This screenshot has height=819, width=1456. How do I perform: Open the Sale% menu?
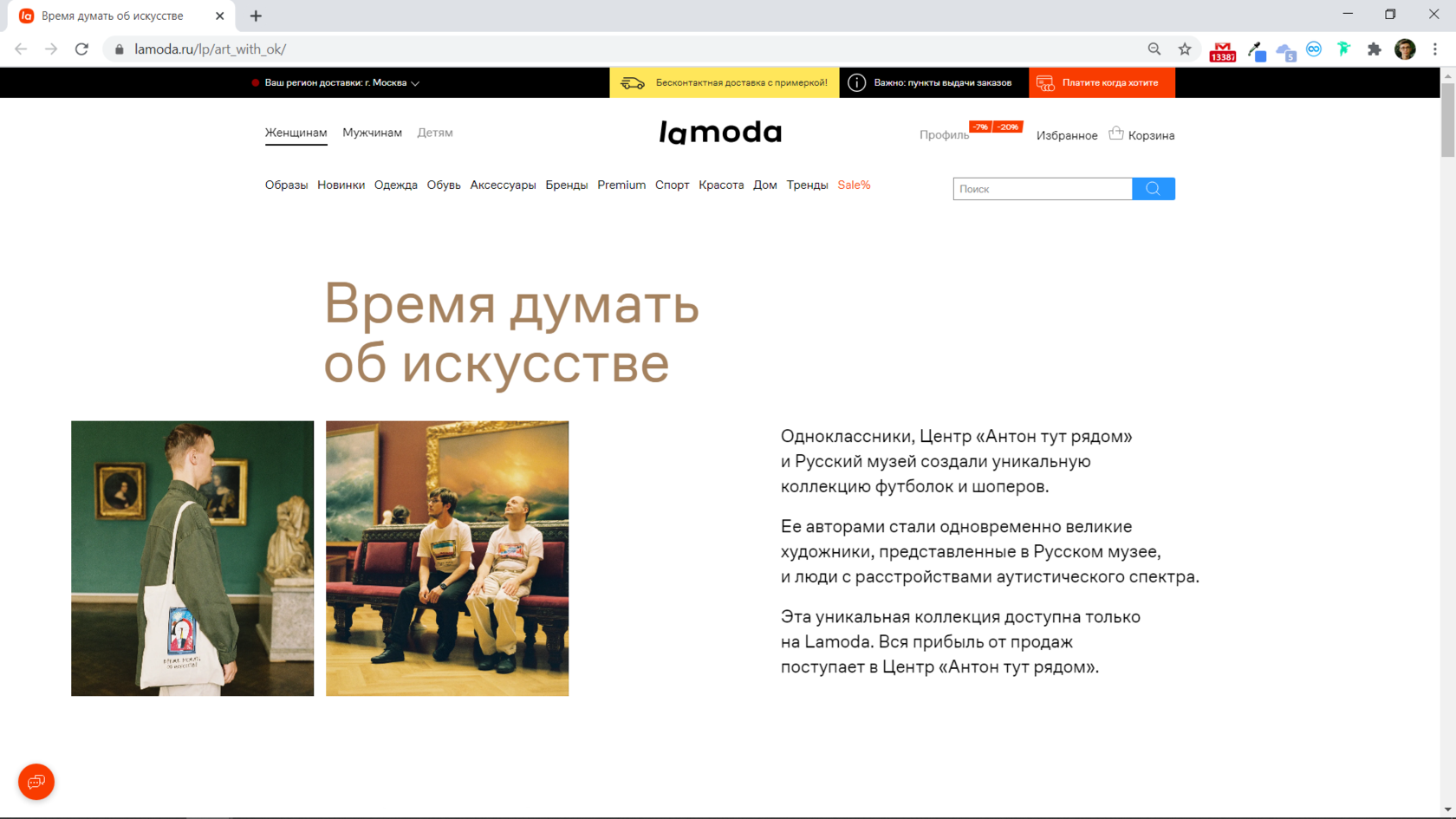tap(854, 185)
